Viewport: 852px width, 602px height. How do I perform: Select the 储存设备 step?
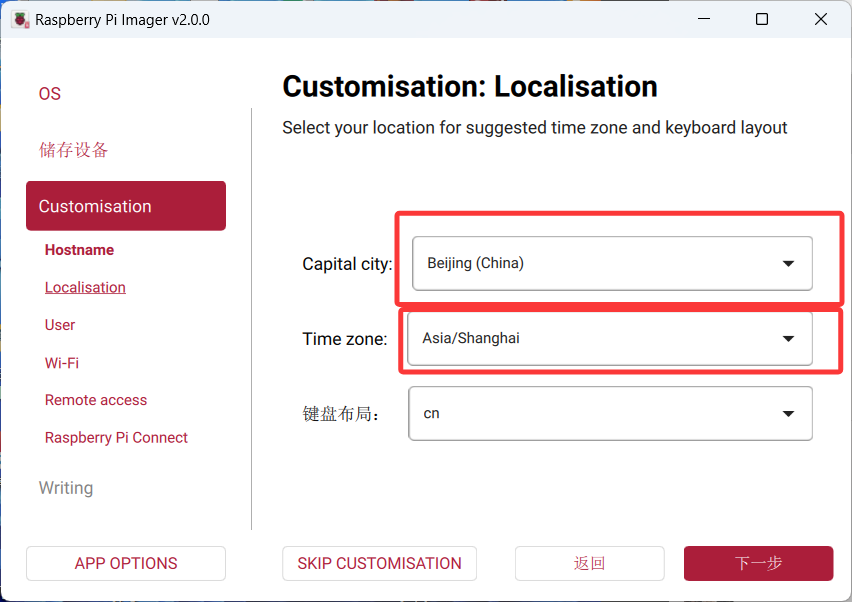73,150
